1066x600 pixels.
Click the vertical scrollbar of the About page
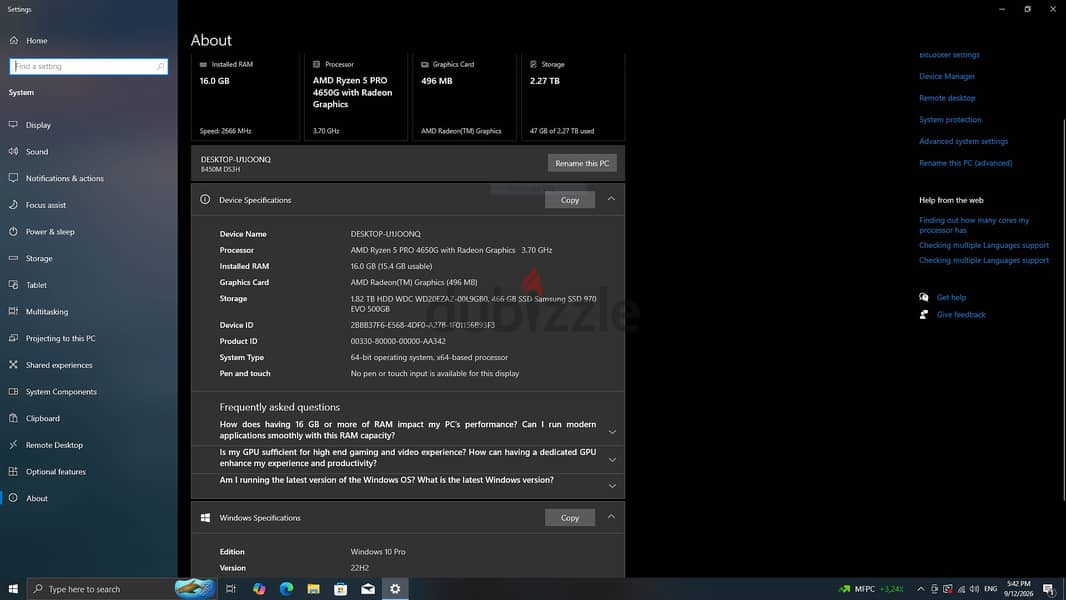tap(1063, 309)
